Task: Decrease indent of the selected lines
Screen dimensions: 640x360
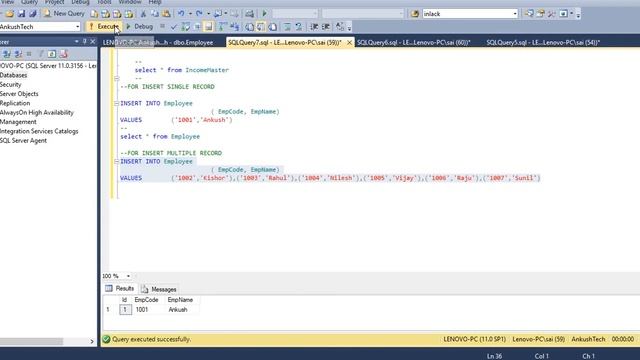Action: point(314,27)
